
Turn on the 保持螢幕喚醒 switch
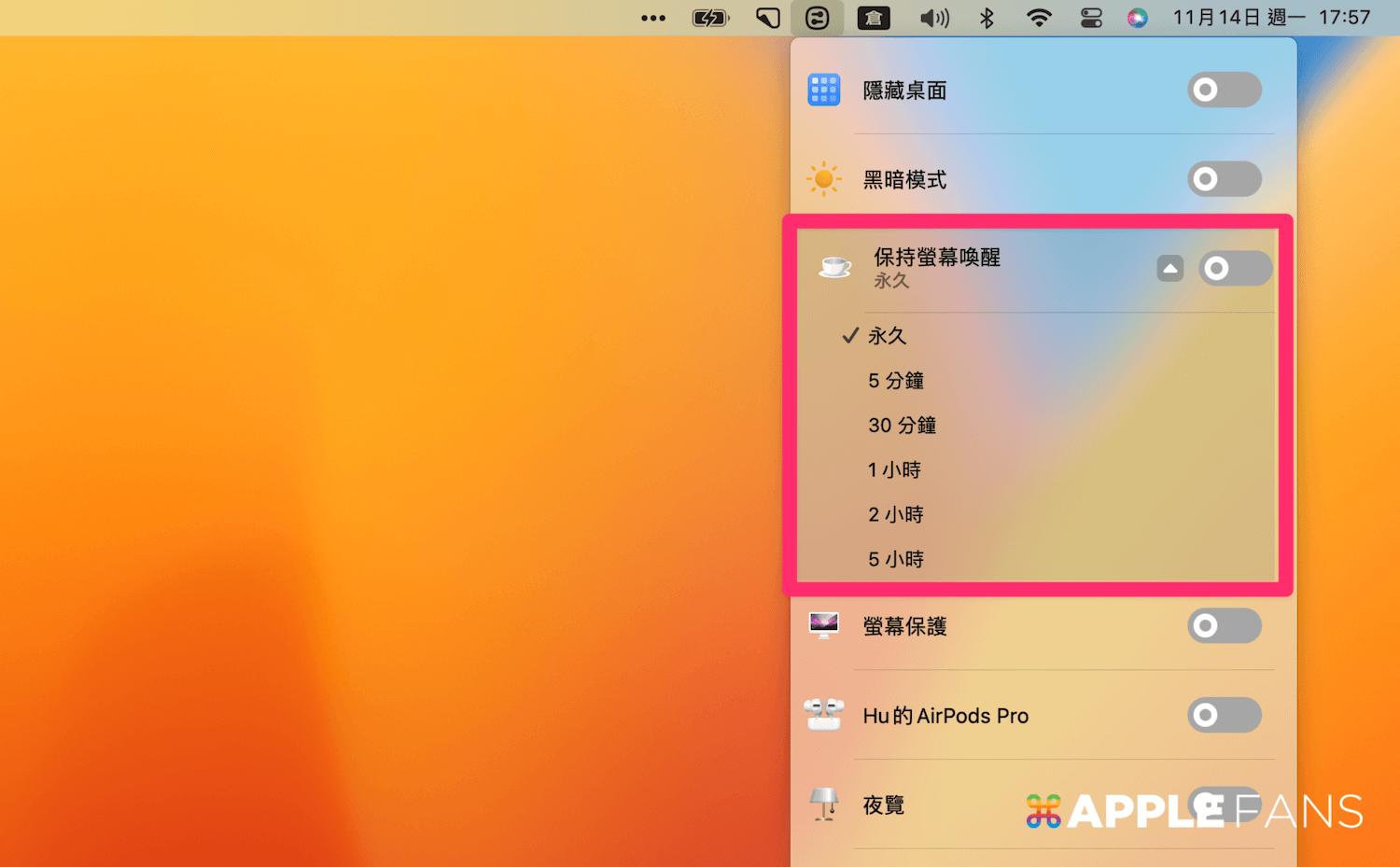click(x=1235, y=268)
